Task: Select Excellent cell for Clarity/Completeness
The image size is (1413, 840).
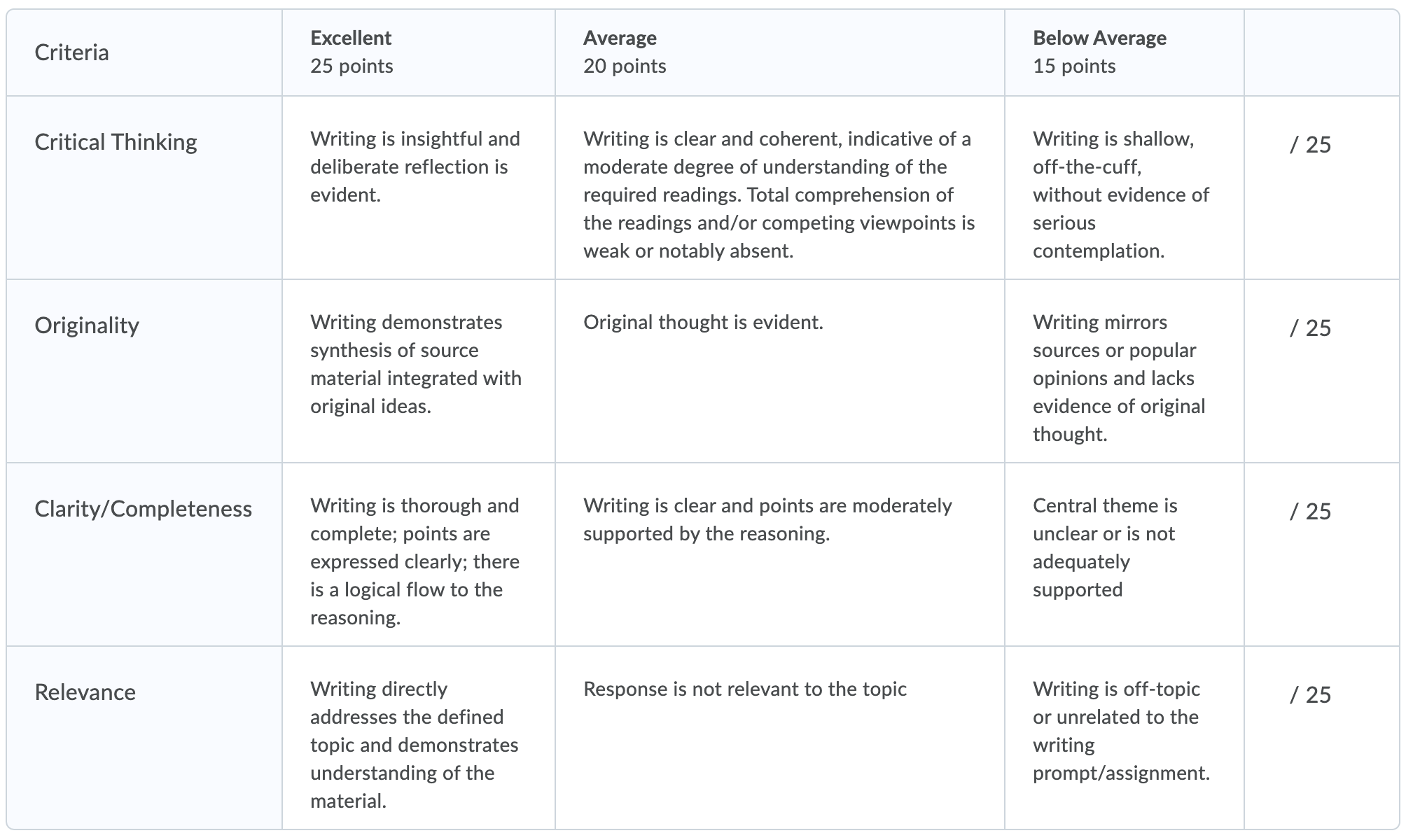Action: (419, 554)
